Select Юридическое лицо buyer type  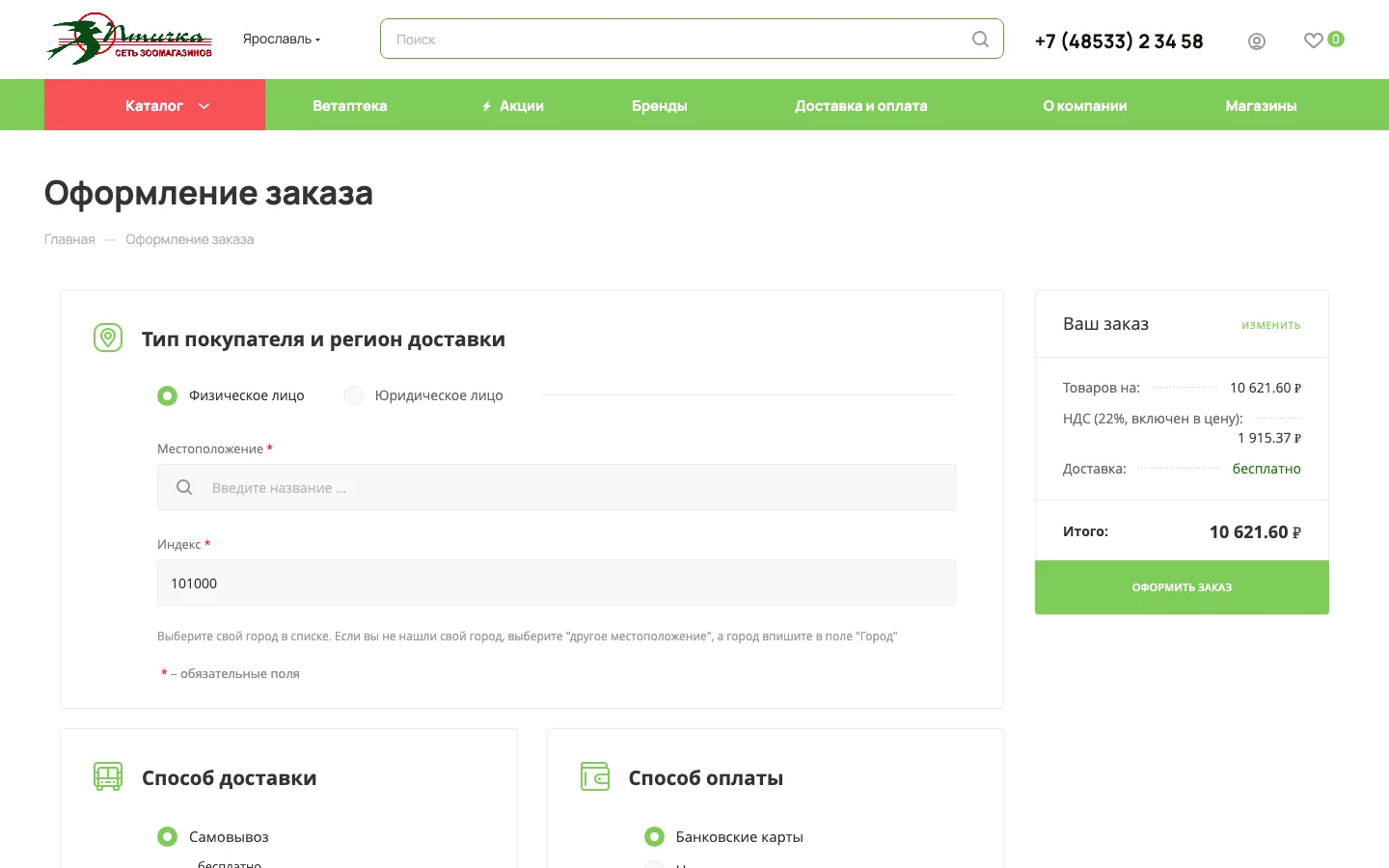[423, 395]
